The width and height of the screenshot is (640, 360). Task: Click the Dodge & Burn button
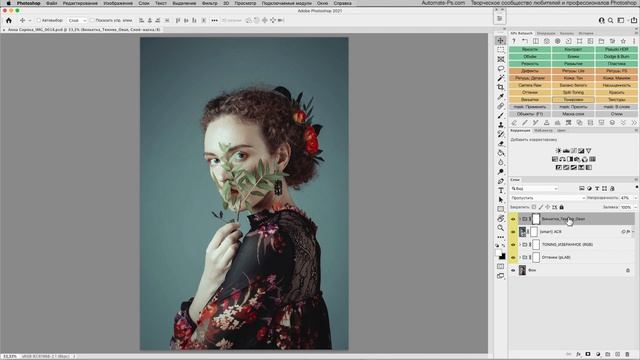coord(616,56)
